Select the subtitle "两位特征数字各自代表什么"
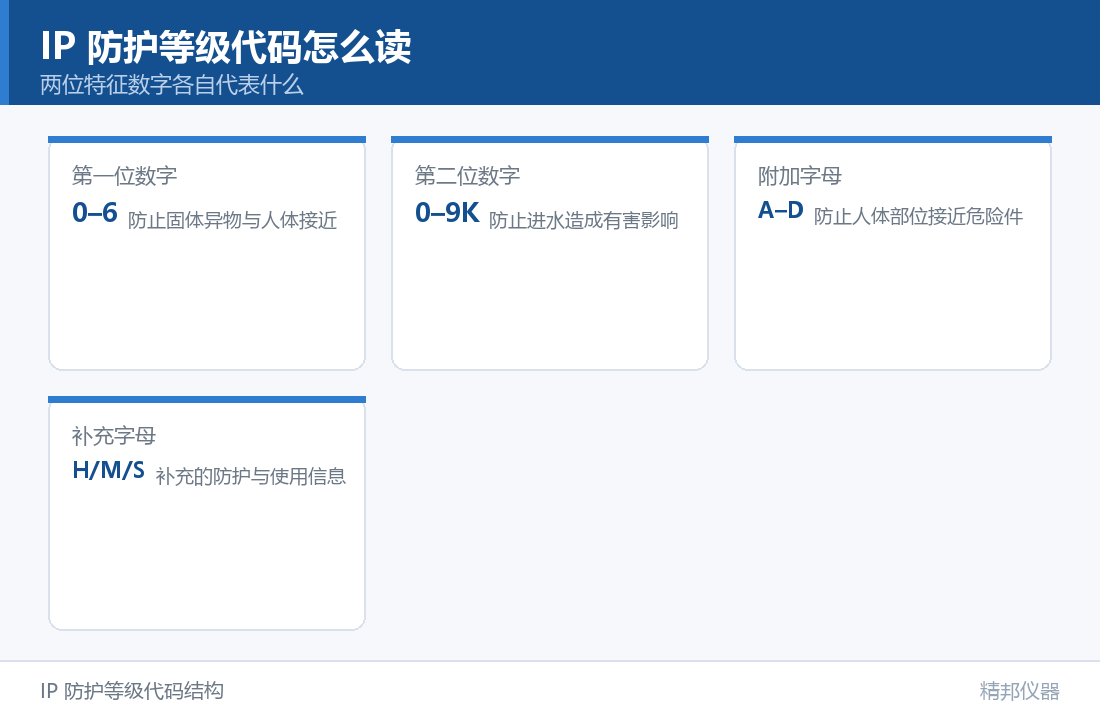 tap(171, 85)
